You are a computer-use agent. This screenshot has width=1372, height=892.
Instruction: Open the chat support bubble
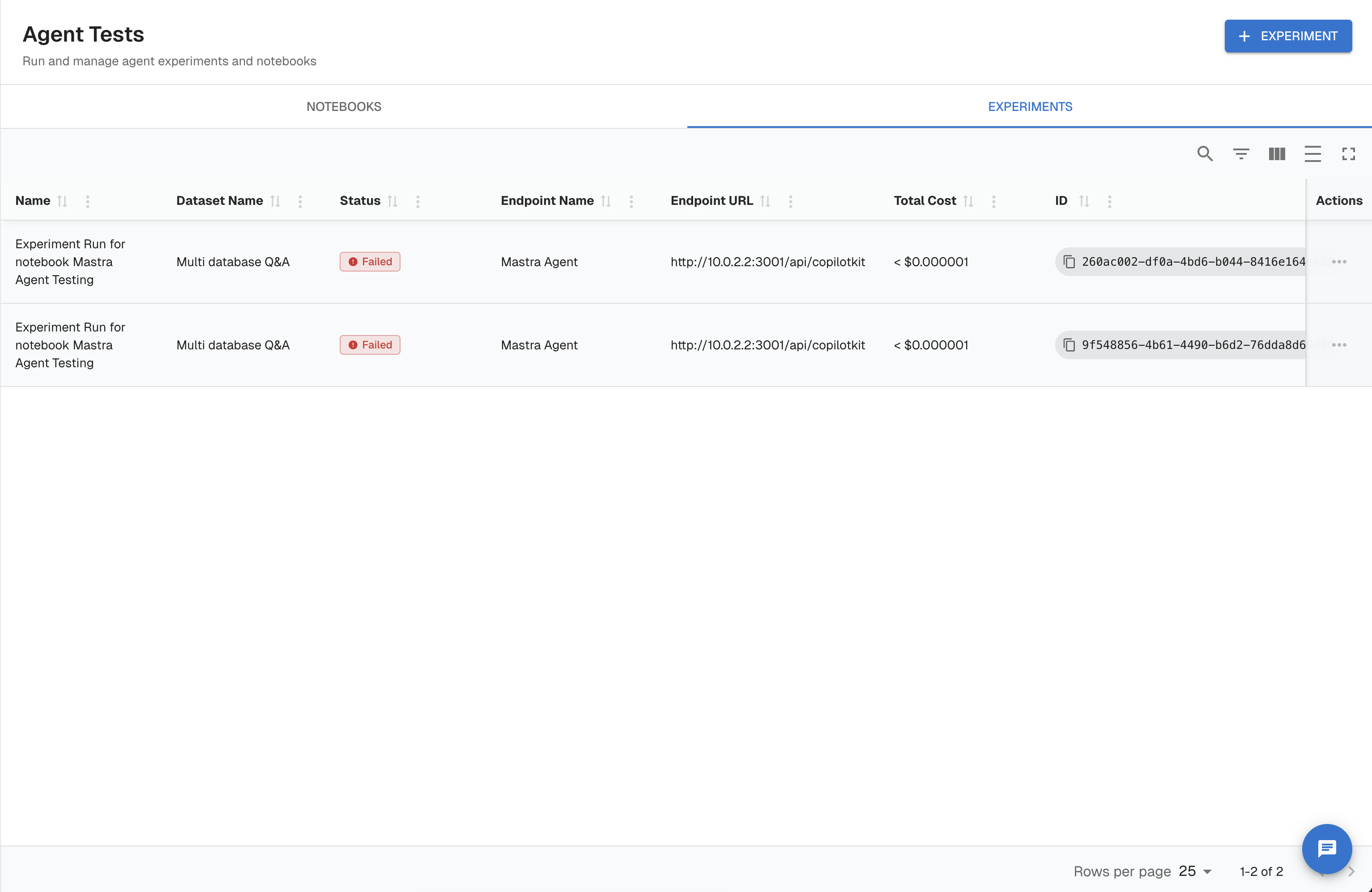(x=1327, y=849)
